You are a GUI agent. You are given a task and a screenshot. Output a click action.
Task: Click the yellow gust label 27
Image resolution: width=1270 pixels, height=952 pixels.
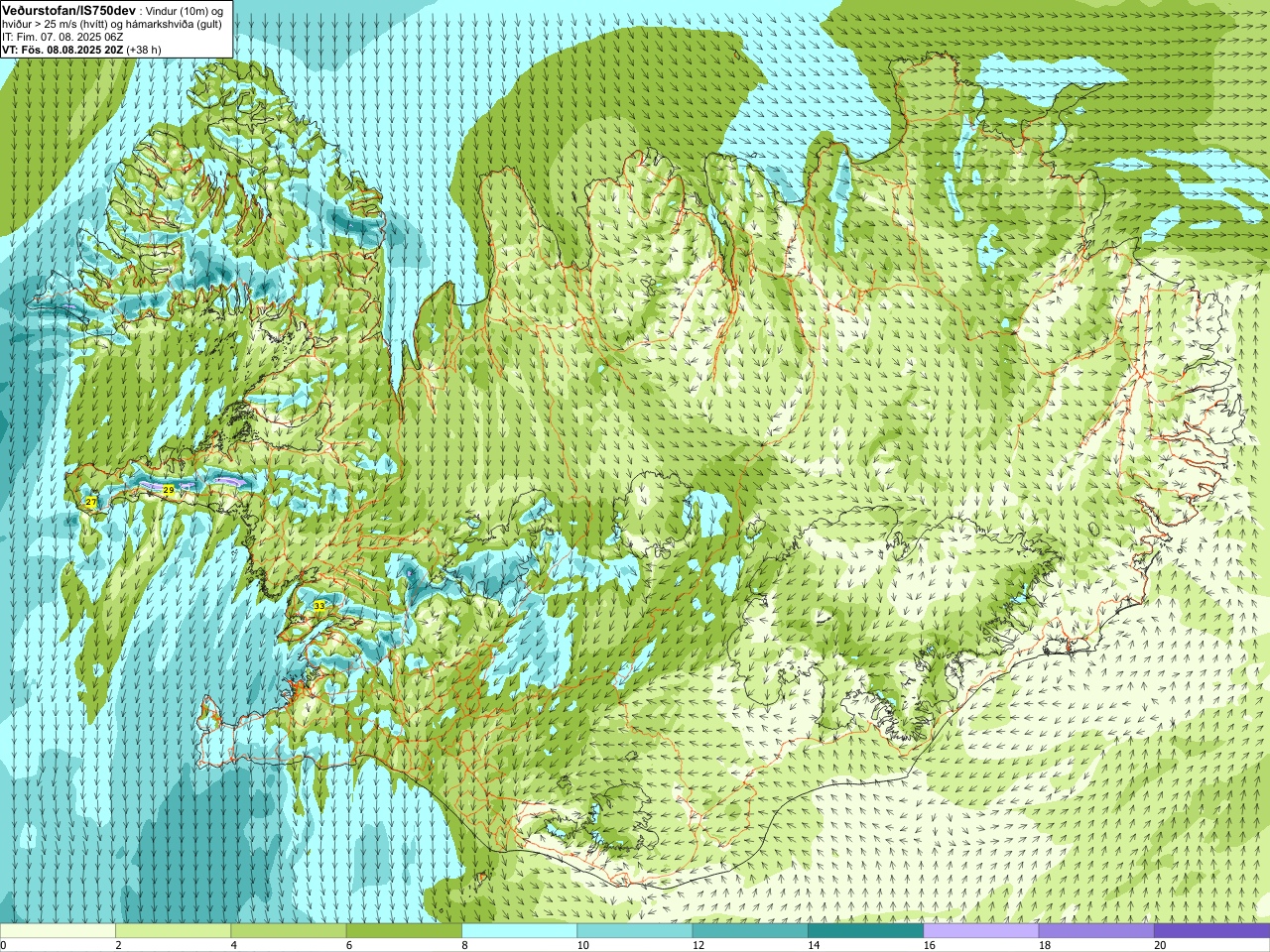pos(91,503)
